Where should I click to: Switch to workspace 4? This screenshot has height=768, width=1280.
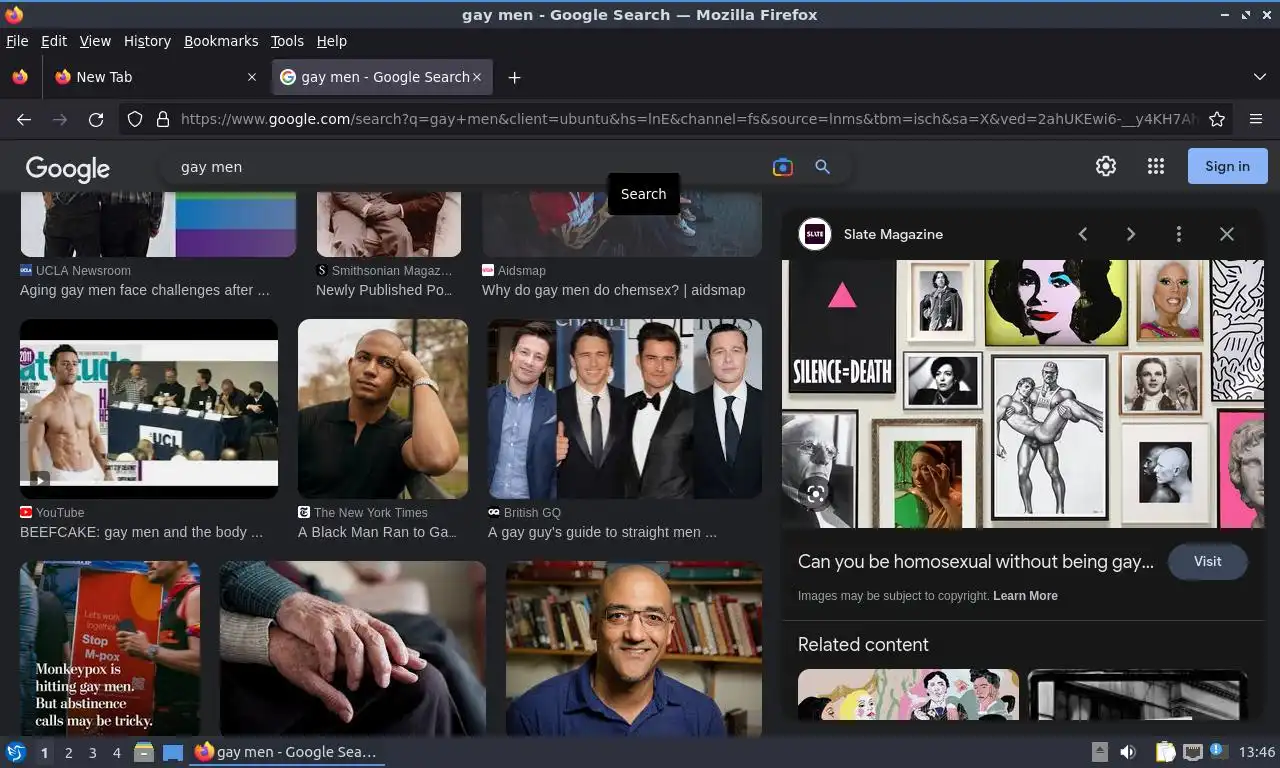point(116,753)
